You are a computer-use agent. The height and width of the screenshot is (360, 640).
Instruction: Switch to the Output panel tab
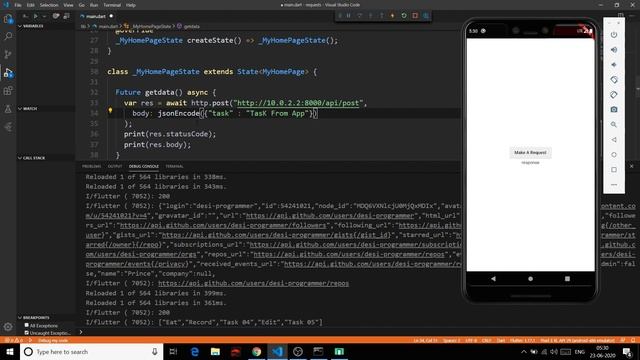click(x=115, y=167)
